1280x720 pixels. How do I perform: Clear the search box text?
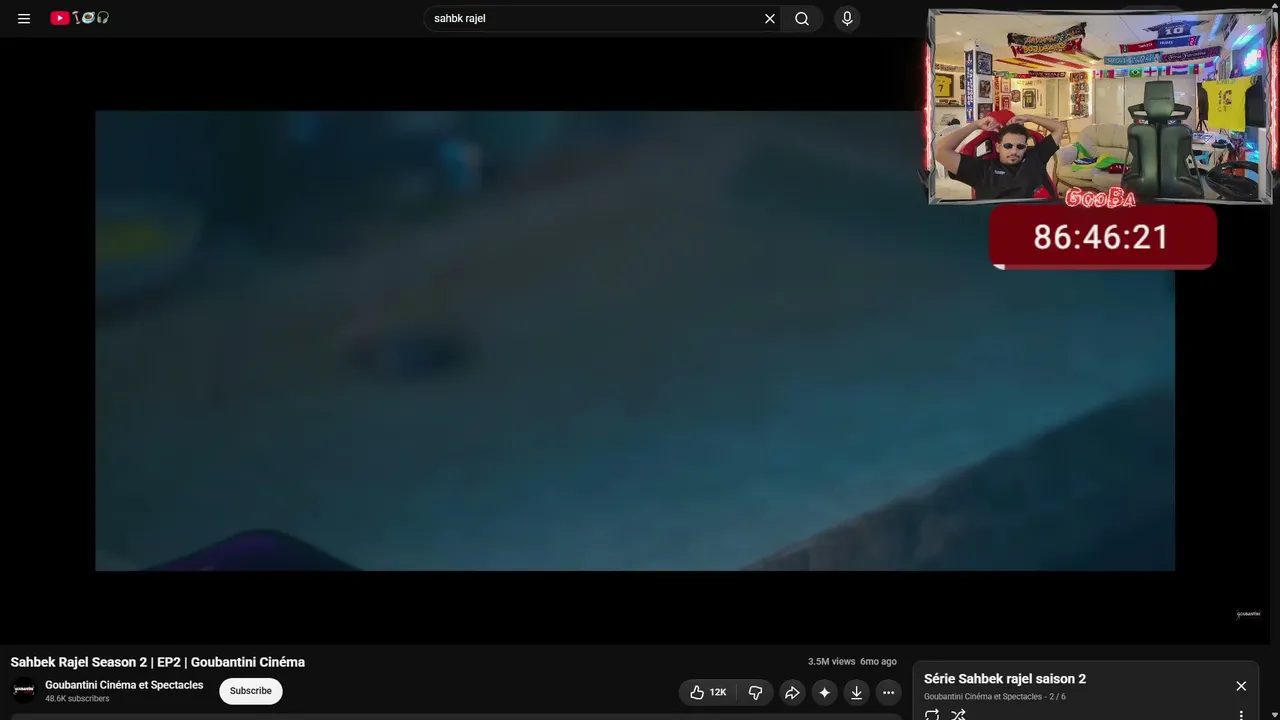[770, 18]
